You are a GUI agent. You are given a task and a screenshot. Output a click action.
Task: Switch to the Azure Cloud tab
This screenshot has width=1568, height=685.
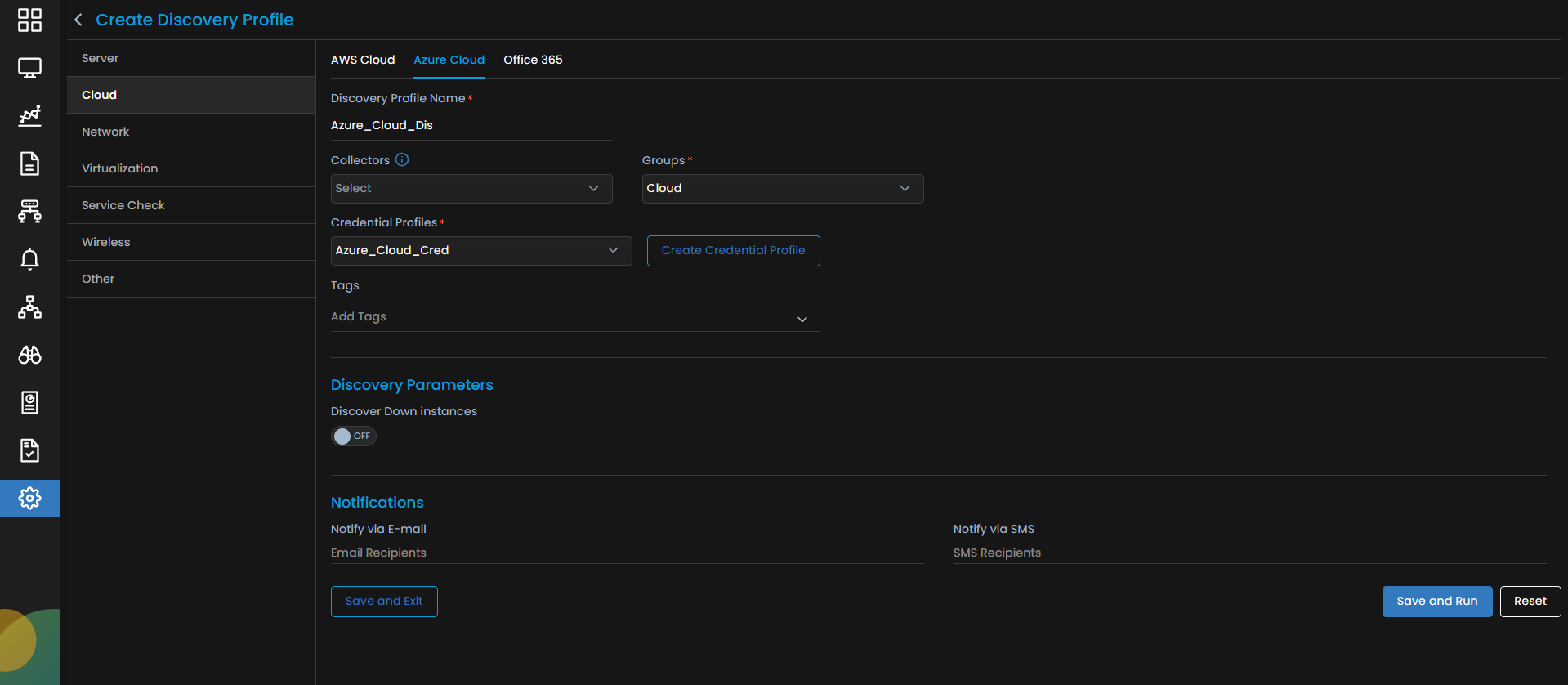tap(449, 60)
